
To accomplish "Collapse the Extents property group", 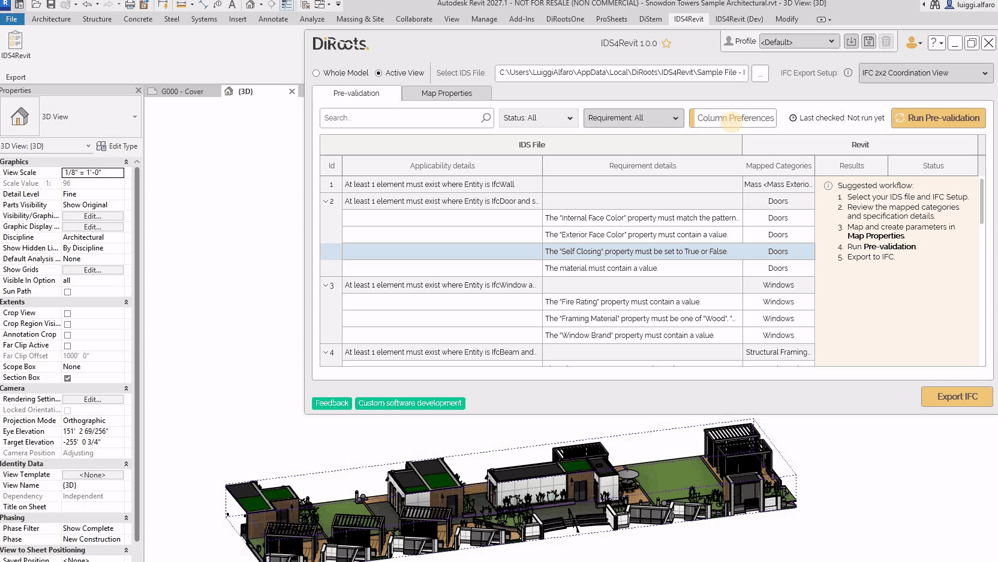I will tap(126, 302).
